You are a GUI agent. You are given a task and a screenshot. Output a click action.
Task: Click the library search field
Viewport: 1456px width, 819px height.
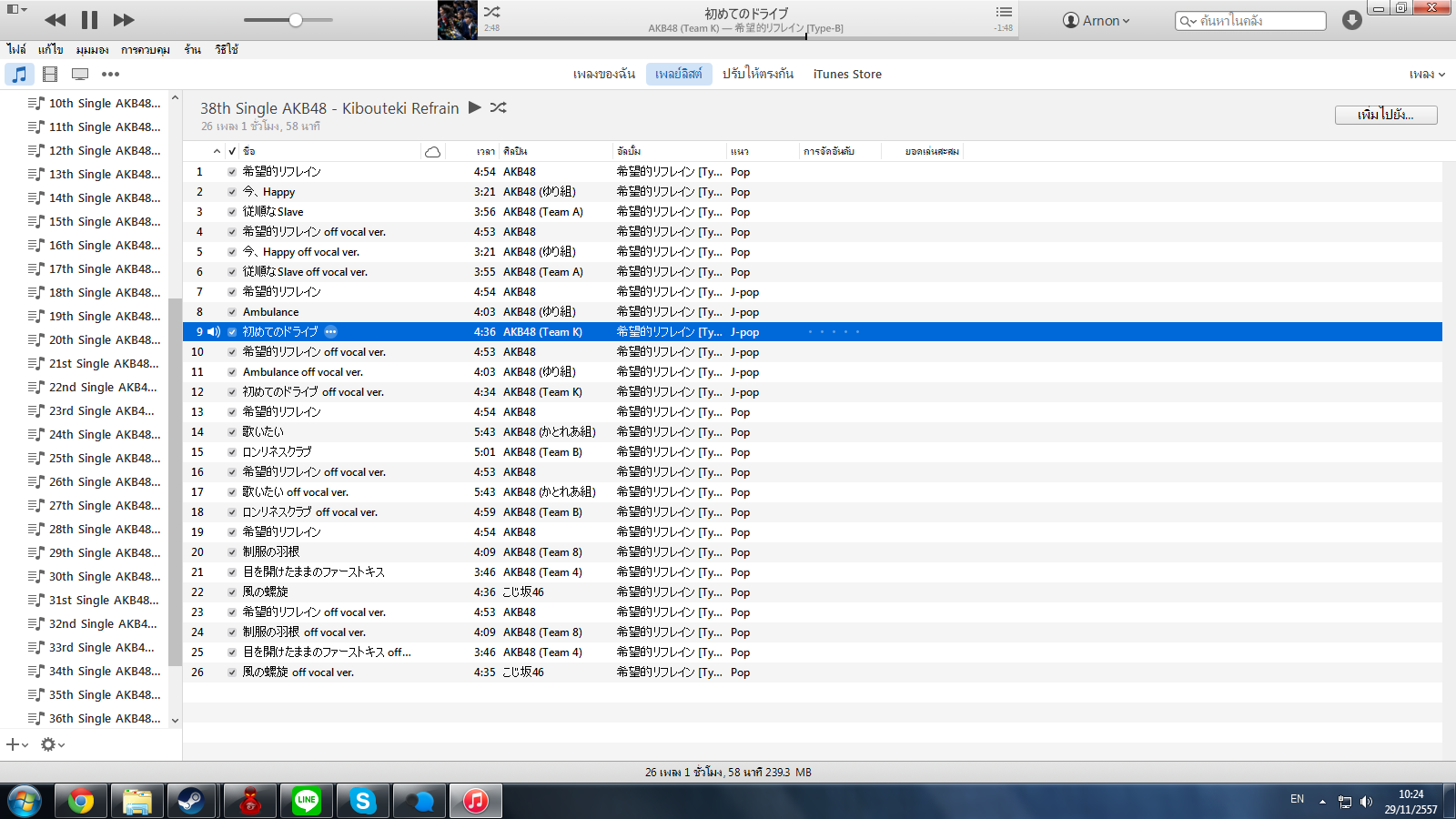pos(1250,20)
